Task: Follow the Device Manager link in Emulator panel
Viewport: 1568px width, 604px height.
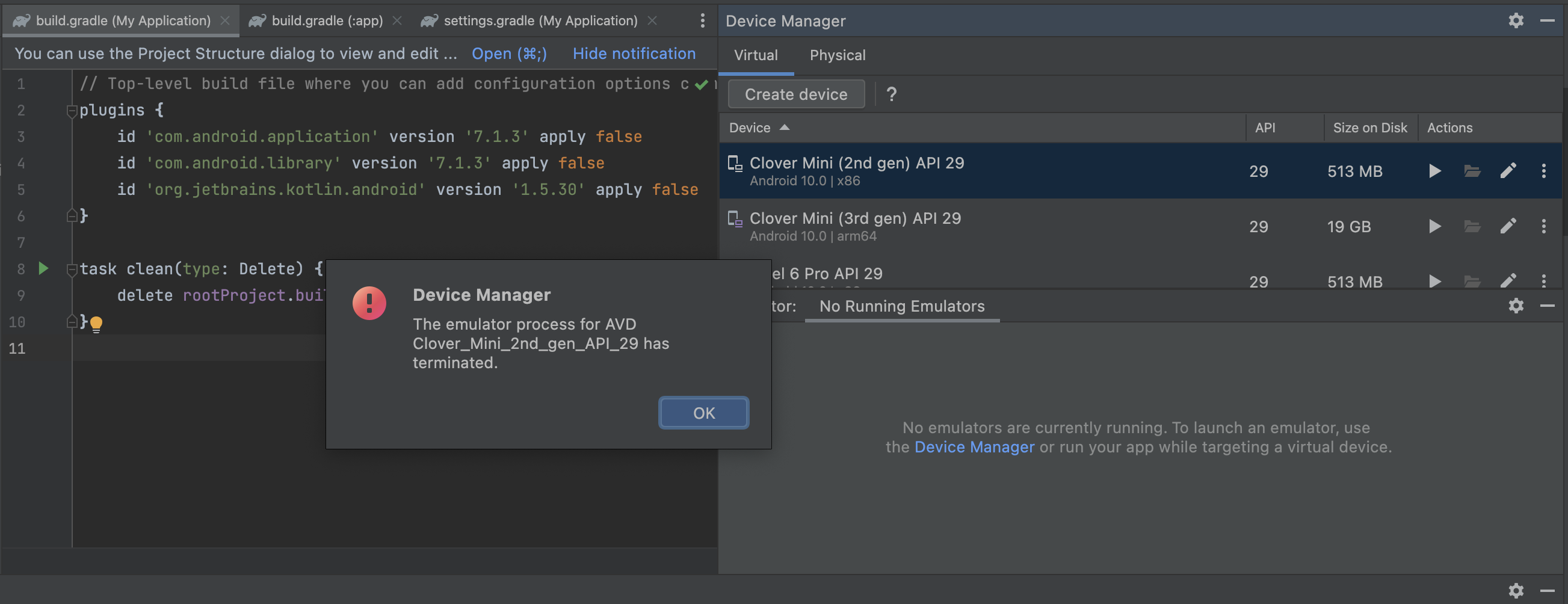Action: pos(974,448)
